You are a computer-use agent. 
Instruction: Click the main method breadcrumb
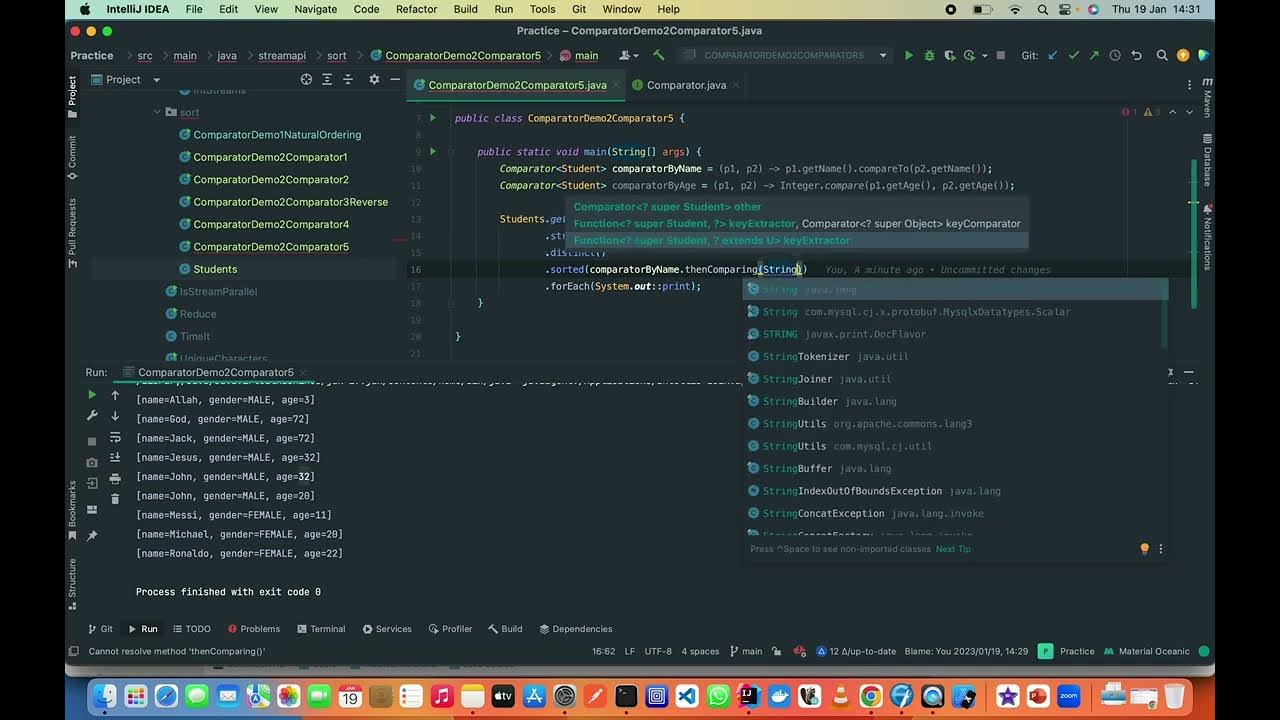(x=578, y=56)
